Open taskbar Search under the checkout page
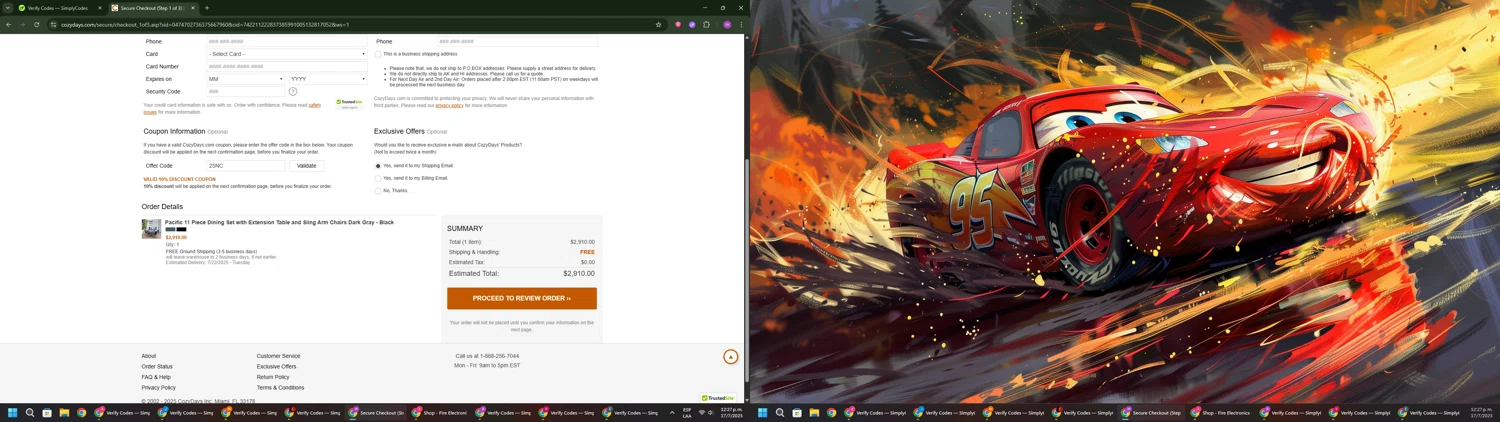This screenshot has height=422, width=1500. (x=30, y=412)
